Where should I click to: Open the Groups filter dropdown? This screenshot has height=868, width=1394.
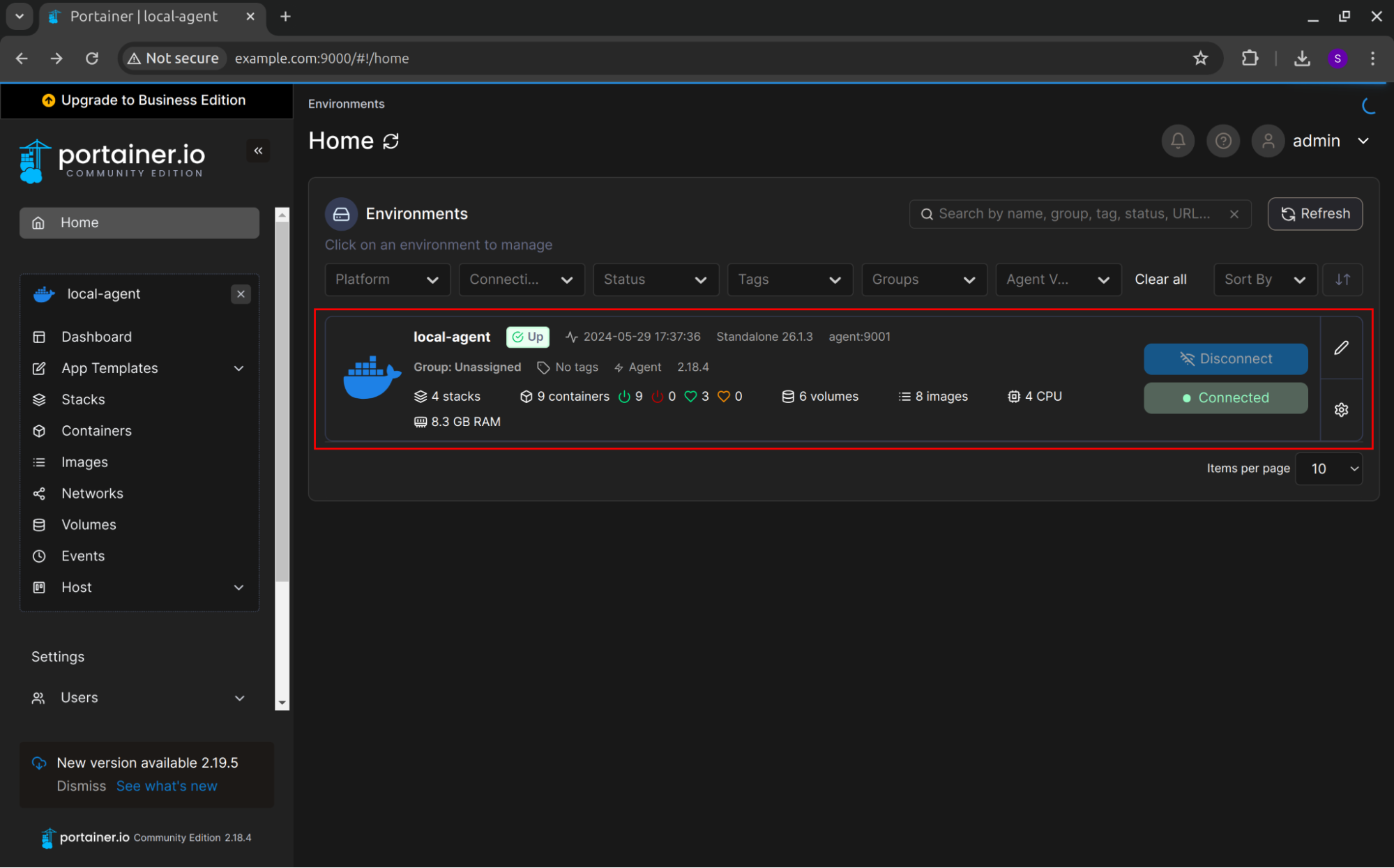point(924,280)
